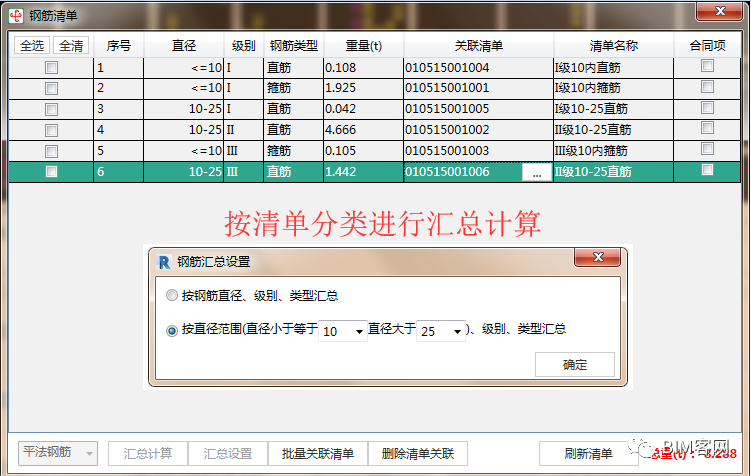Close the 钢筋汇总设置 dialog
Image resolution: width=751 pixels, height=476 pixels.
coord(598,257)
